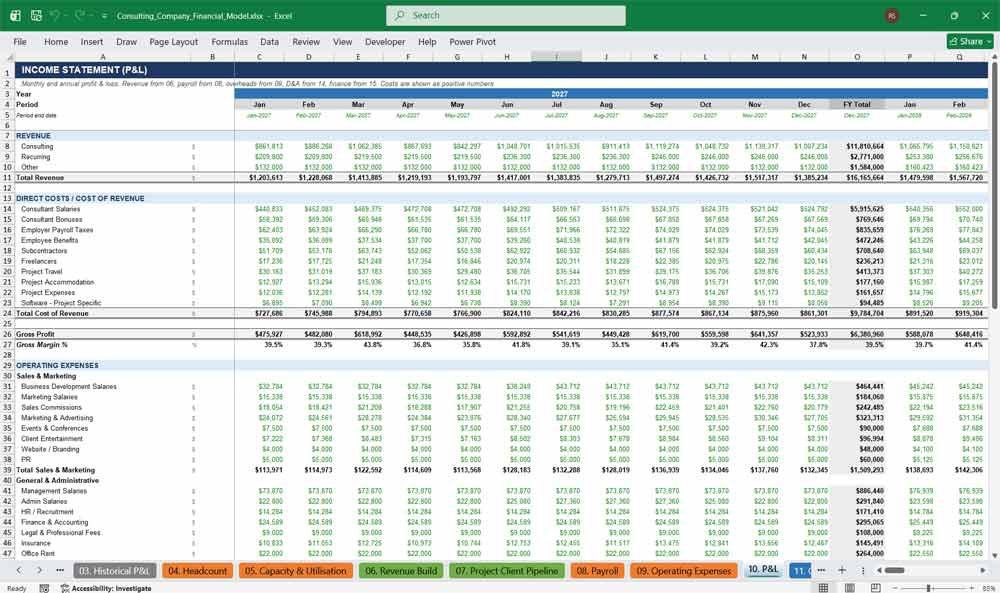Click the Gross Profit row label
This screenshot has width=1000, height=593.
35,334
